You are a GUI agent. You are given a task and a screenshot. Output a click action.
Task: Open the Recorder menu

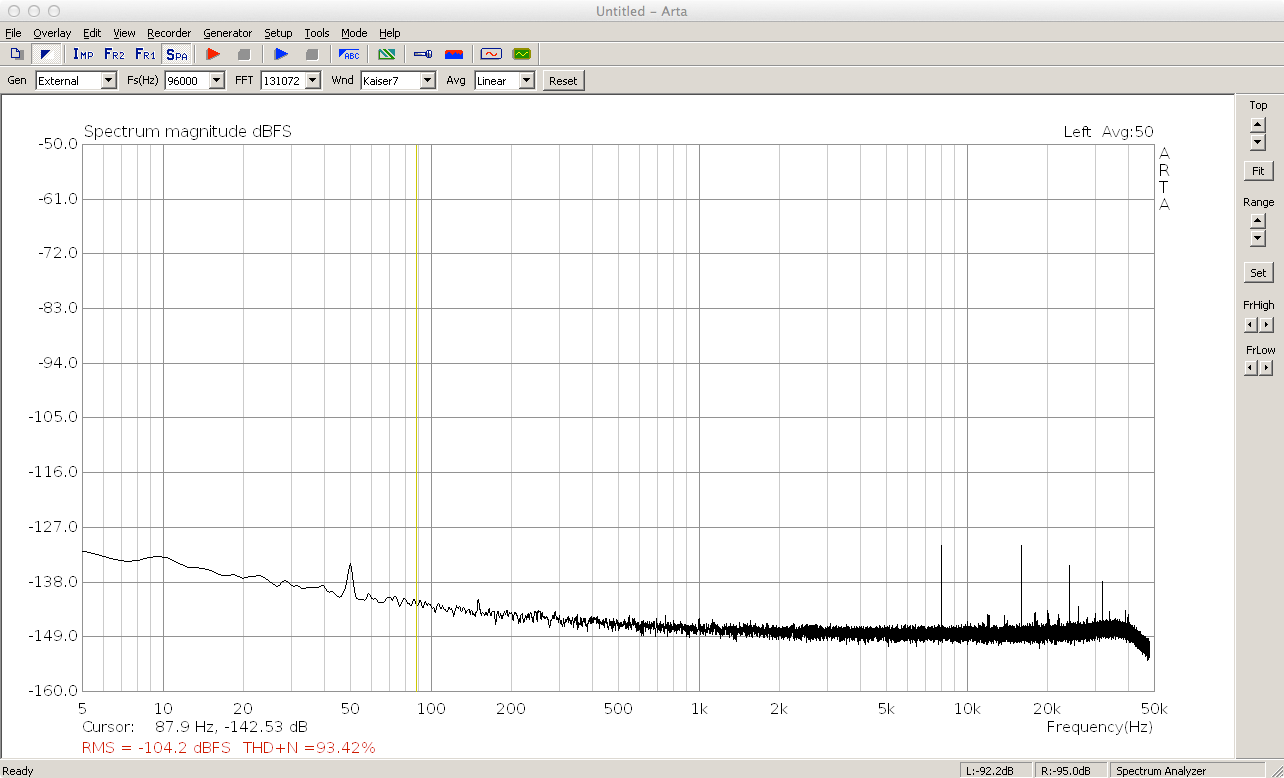(x=169, y=33)
